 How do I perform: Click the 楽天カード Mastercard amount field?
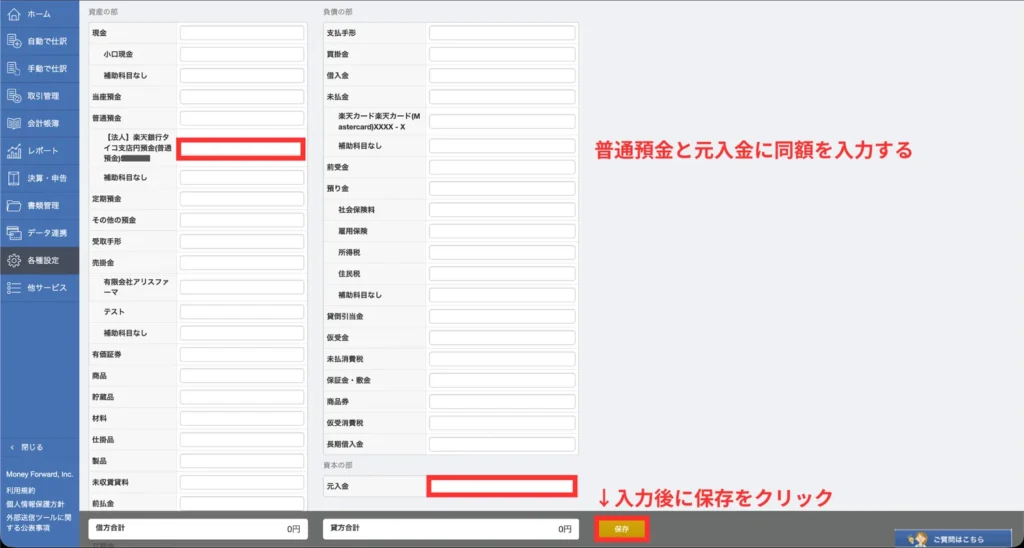[502, 121]
